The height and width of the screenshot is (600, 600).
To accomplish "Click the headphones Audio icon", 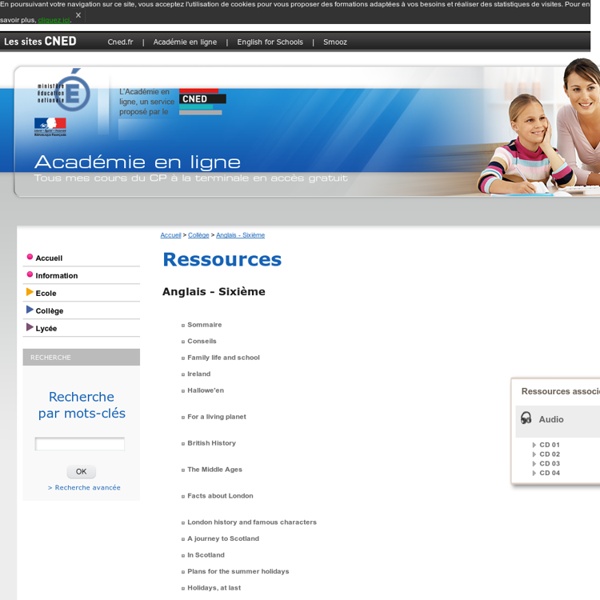I will point(526,418).
